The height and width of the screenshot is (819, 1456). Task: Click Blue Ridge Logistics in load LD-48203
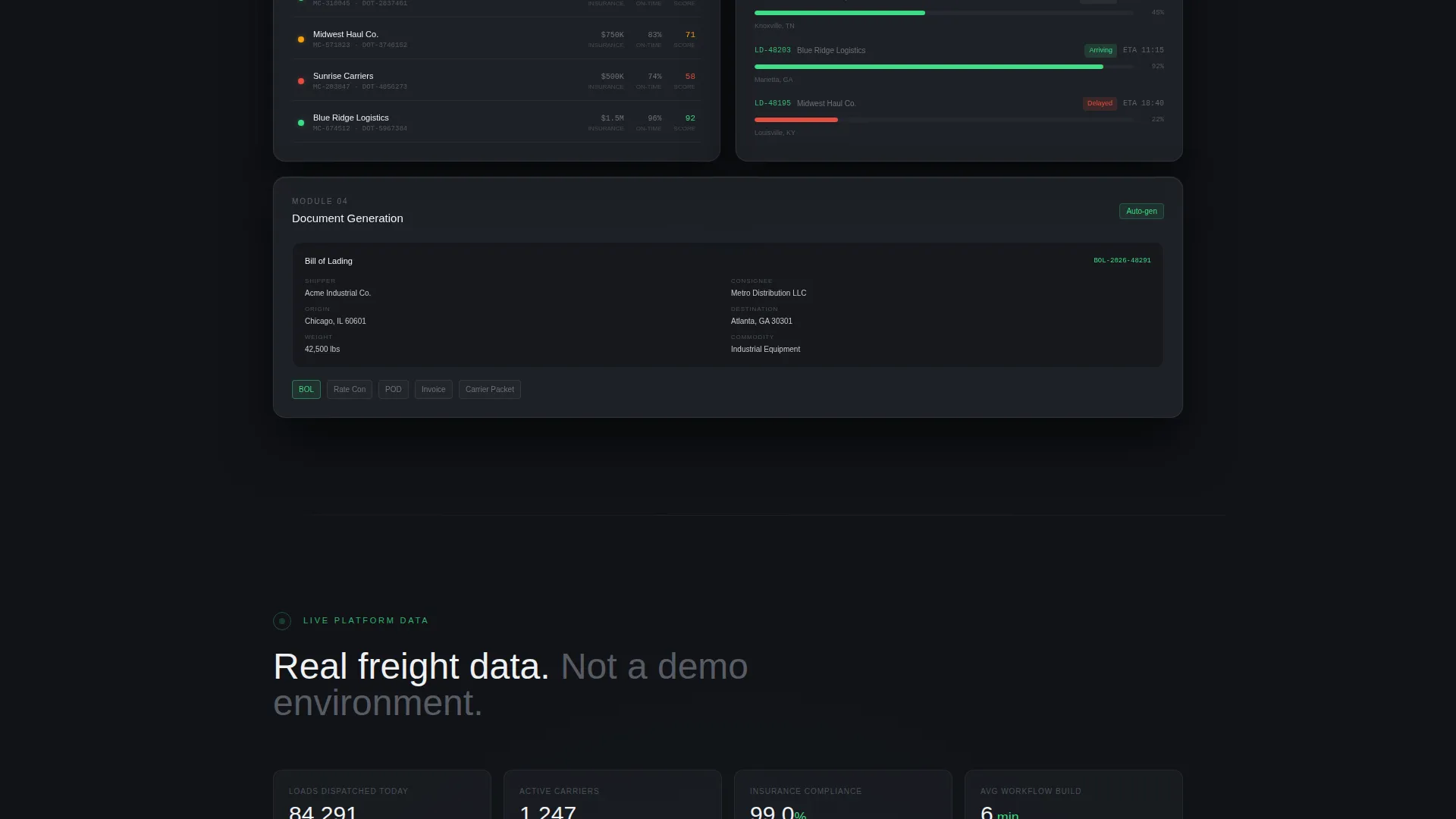[831, 51]
